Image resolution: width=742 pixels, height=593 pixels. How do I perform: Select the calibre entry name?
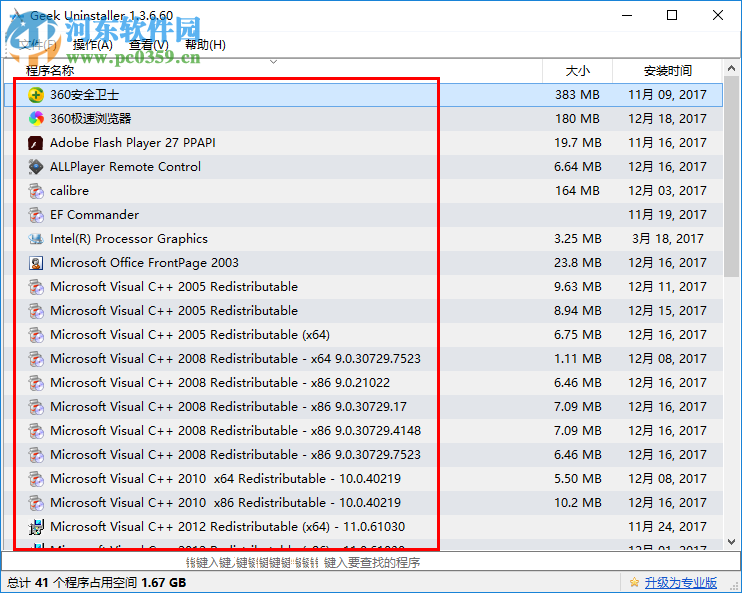click(x=70, y=191)
